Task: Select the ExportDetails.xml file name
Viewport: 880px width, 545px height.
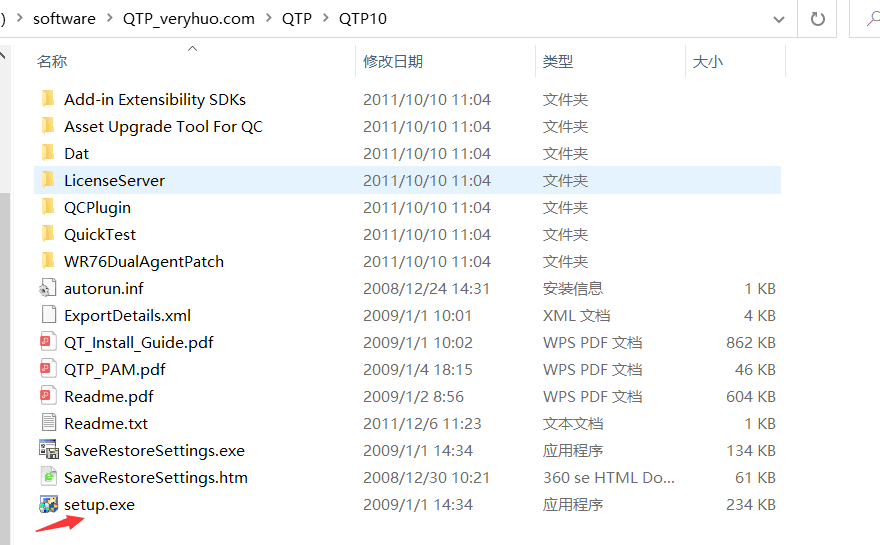Action: pos(127,315)
